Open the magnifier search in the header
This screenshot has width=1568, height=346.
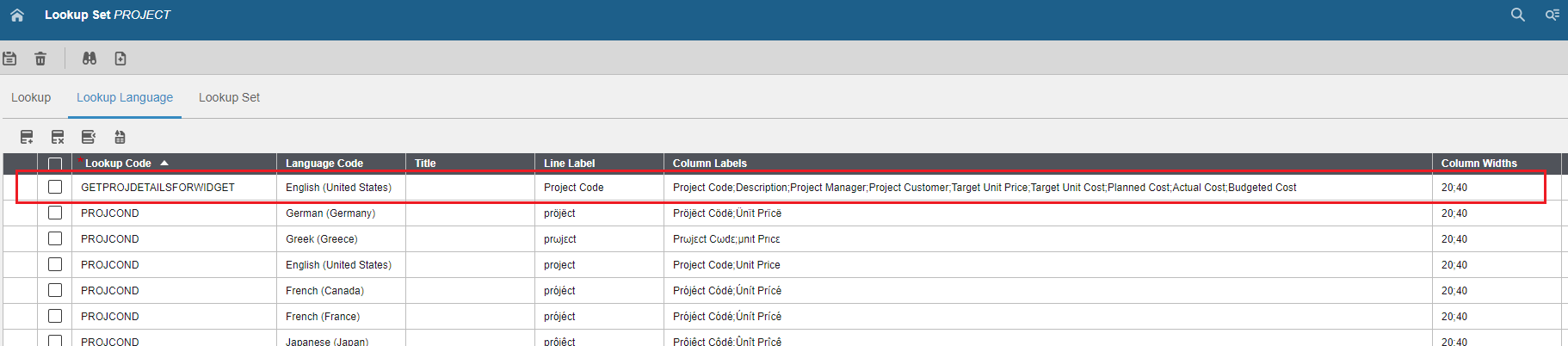coord(1517,15)
